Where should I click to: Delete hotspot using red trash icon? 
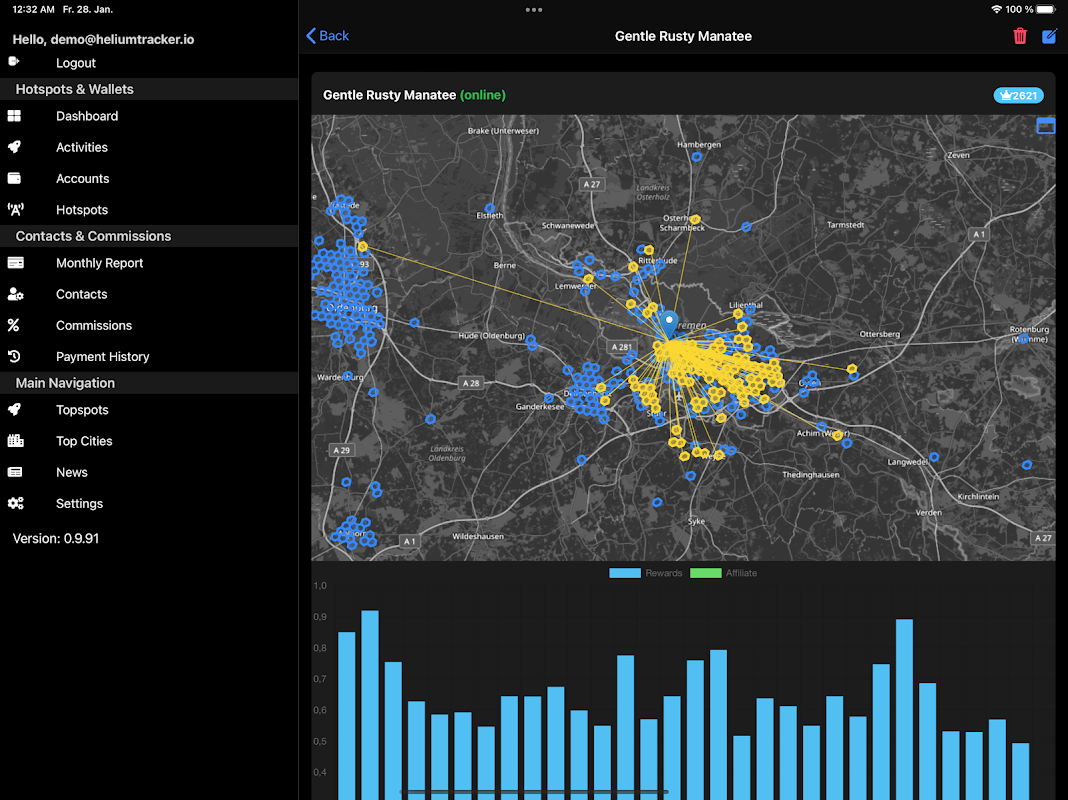pyautogui.click(x=1020, y=36)
